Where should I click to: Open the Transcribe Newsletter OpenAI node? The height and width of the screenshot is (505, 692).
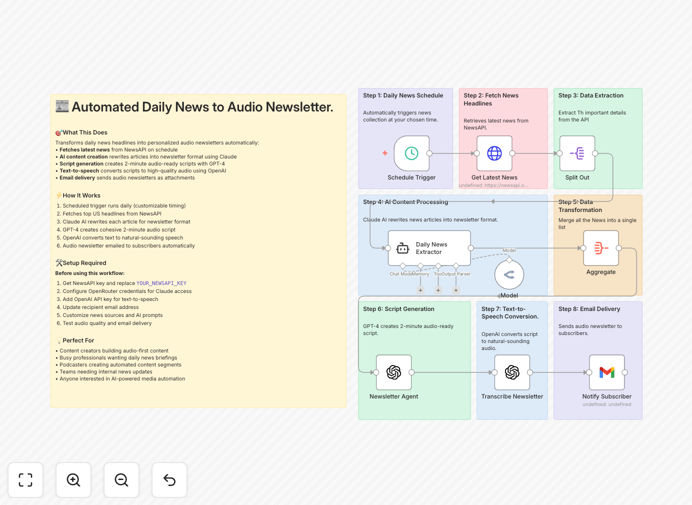pyautogui.click(x=512, y=373)
